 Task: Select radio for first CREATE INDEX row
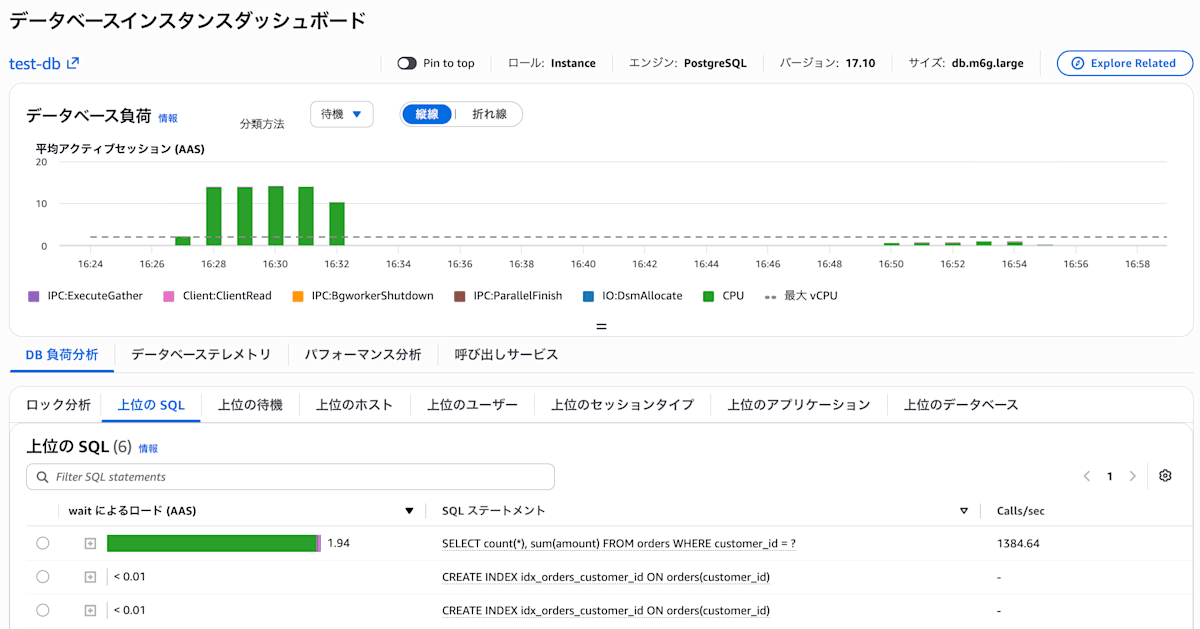pos(42,577)
